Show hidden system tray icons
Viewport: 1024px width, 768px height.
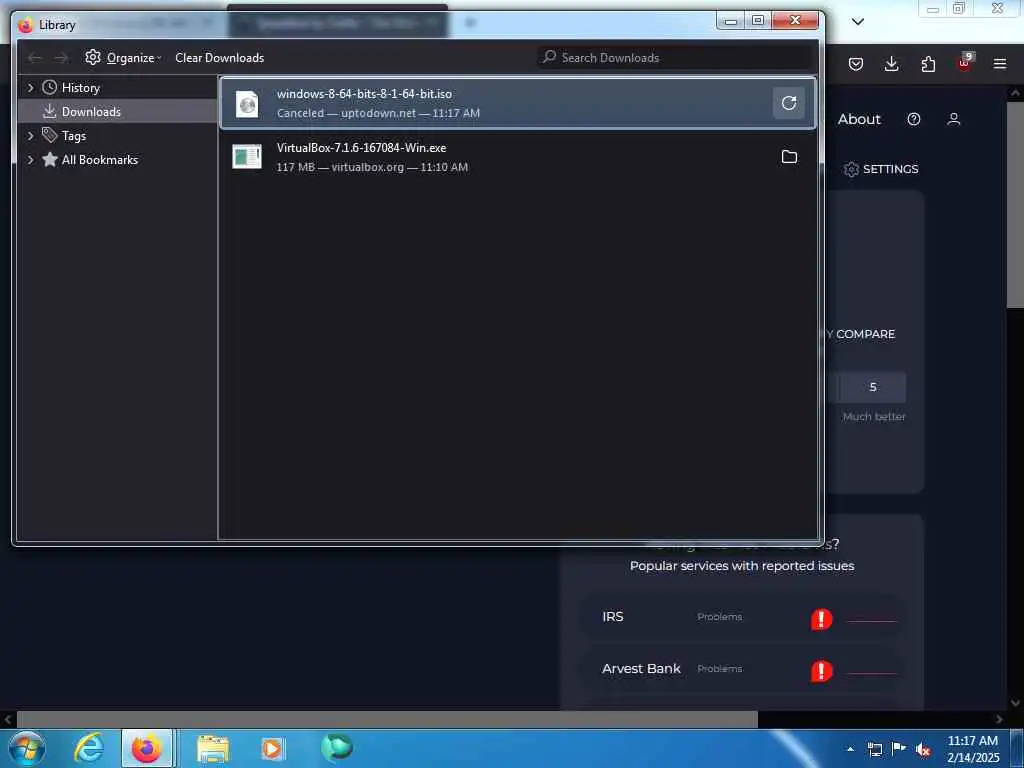[850, 750]
